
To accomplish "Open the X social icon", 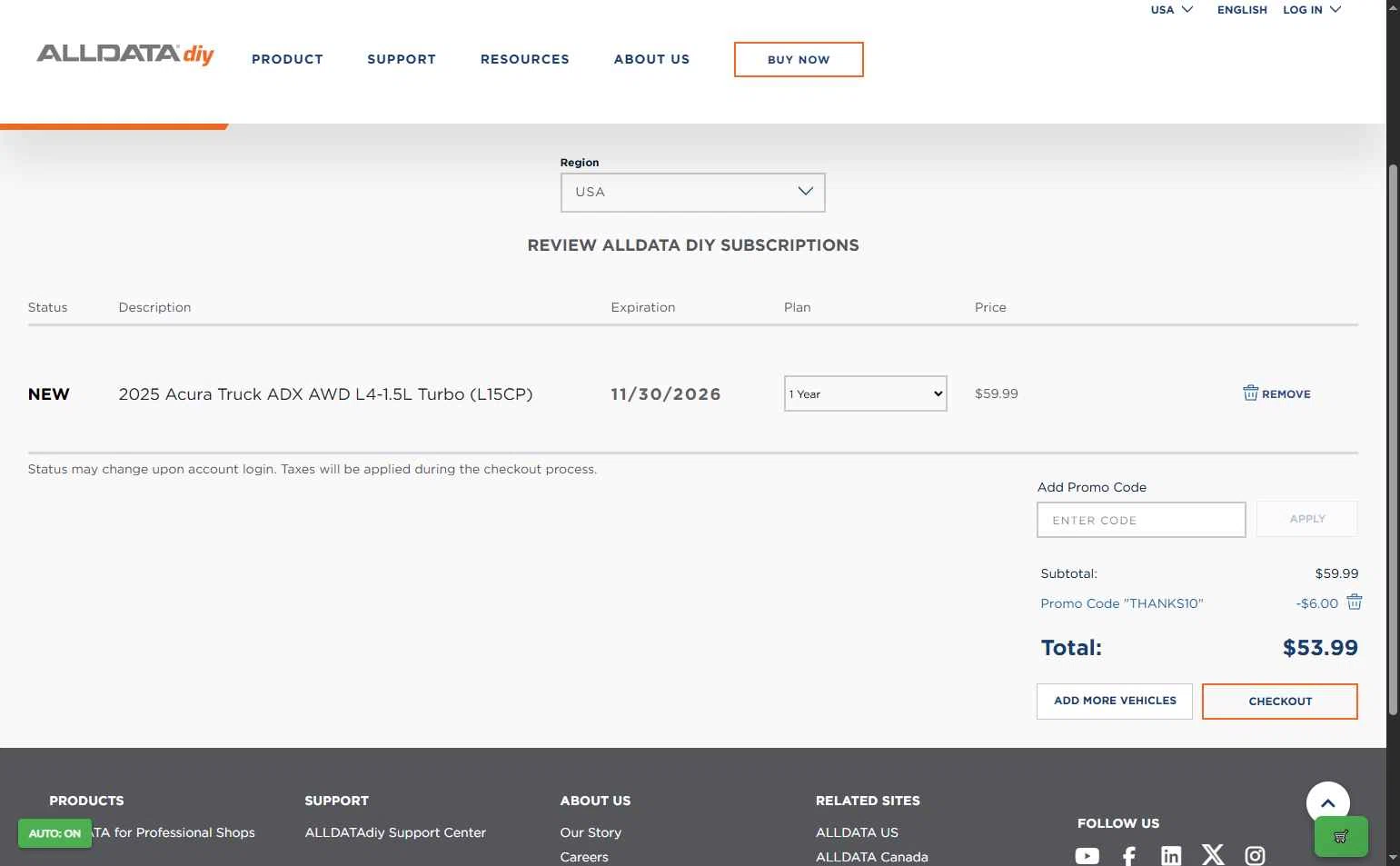I will [1213, 854].
